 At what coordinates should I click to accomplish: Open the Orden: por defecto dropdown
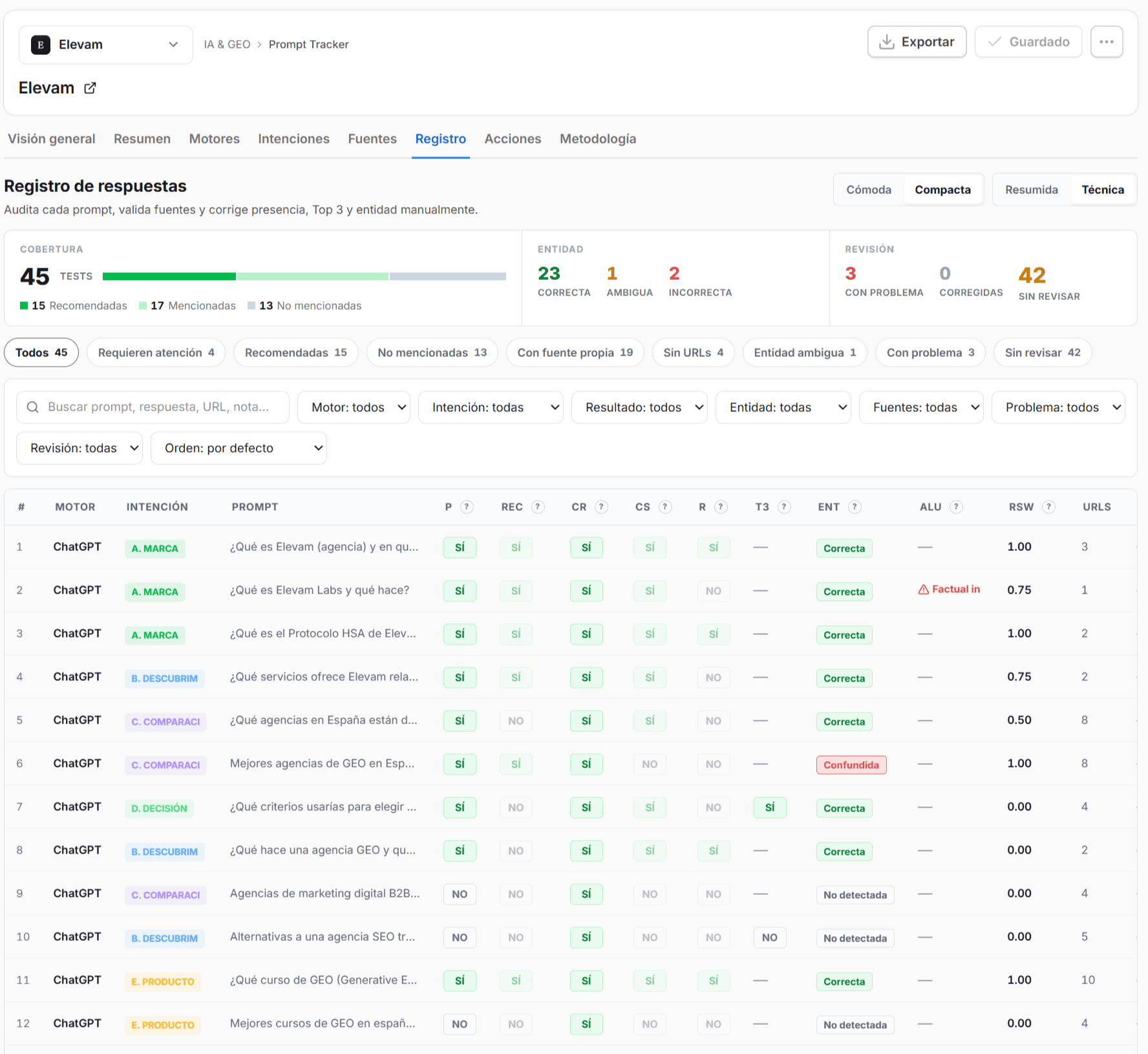click(239, 448)
